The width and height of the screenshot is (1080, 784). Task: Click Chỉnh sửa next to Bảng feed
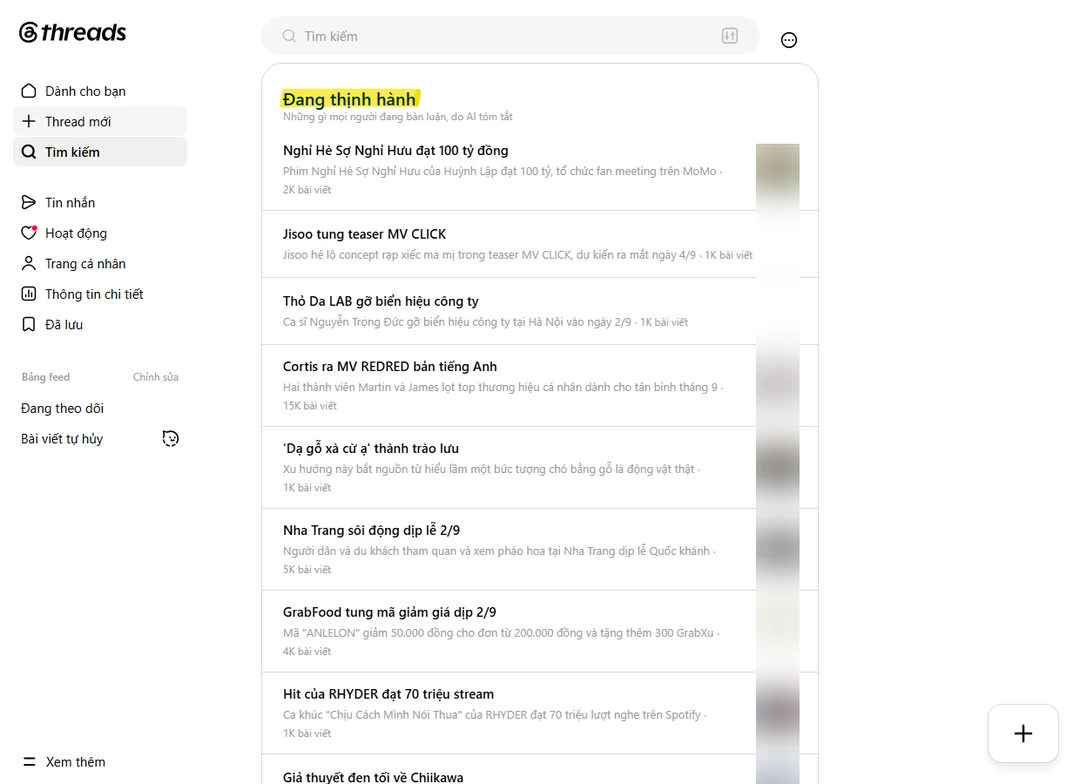156,377
